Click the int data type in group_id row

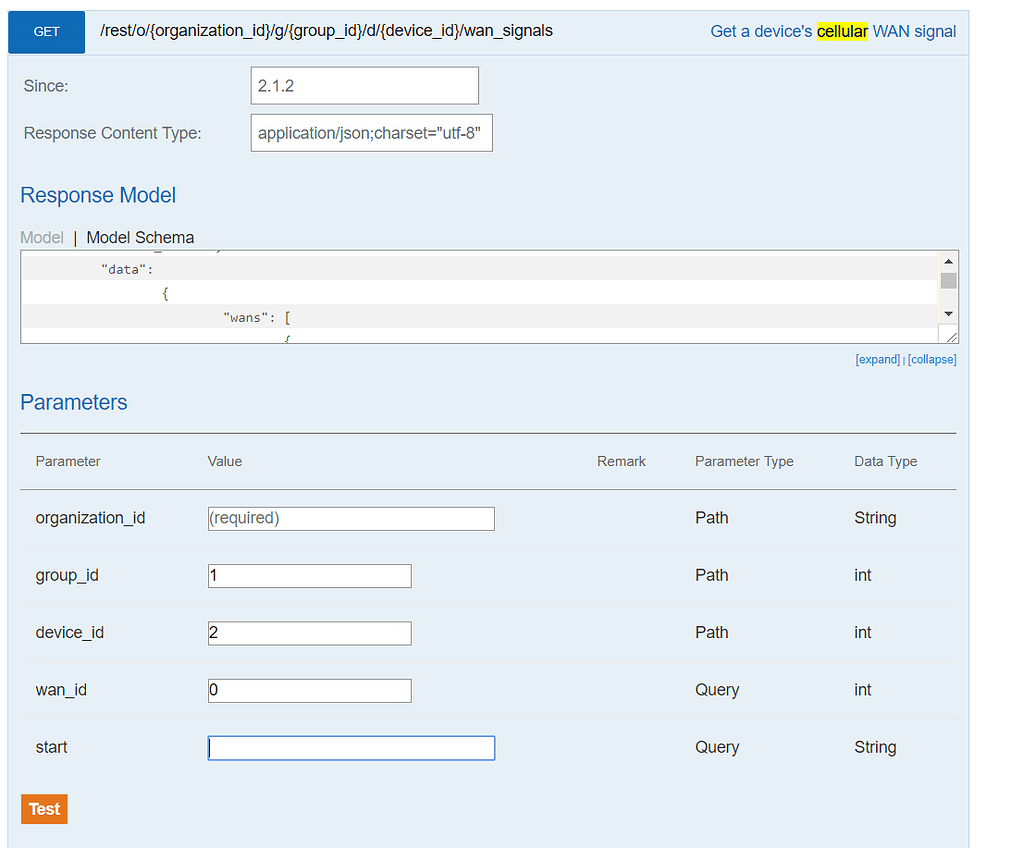(863, 576)
